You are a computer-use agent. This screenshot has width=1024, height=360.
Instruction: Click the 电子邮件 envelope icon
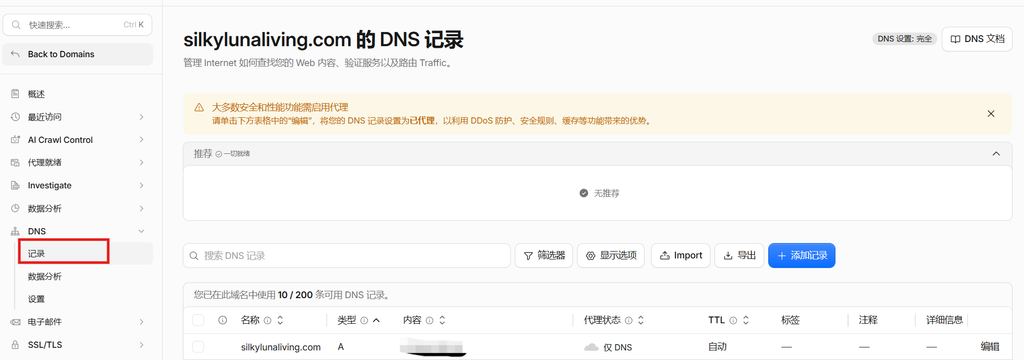click(15, 322)
